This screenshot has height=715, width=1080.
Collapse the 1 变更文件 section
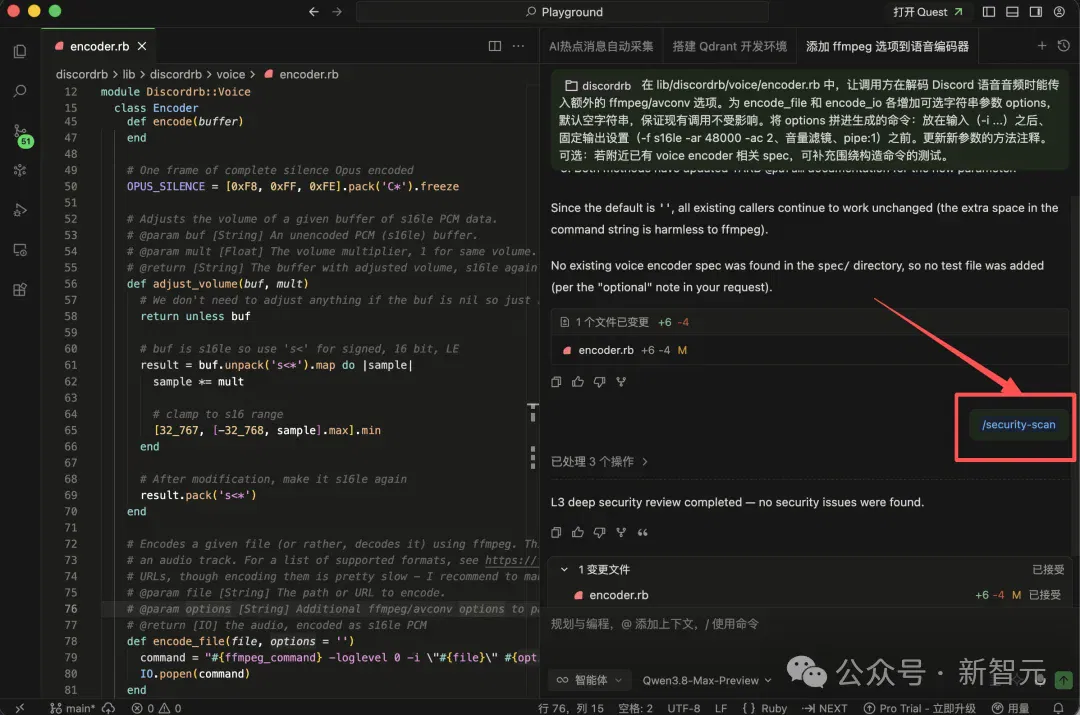(x=564, y=570)
